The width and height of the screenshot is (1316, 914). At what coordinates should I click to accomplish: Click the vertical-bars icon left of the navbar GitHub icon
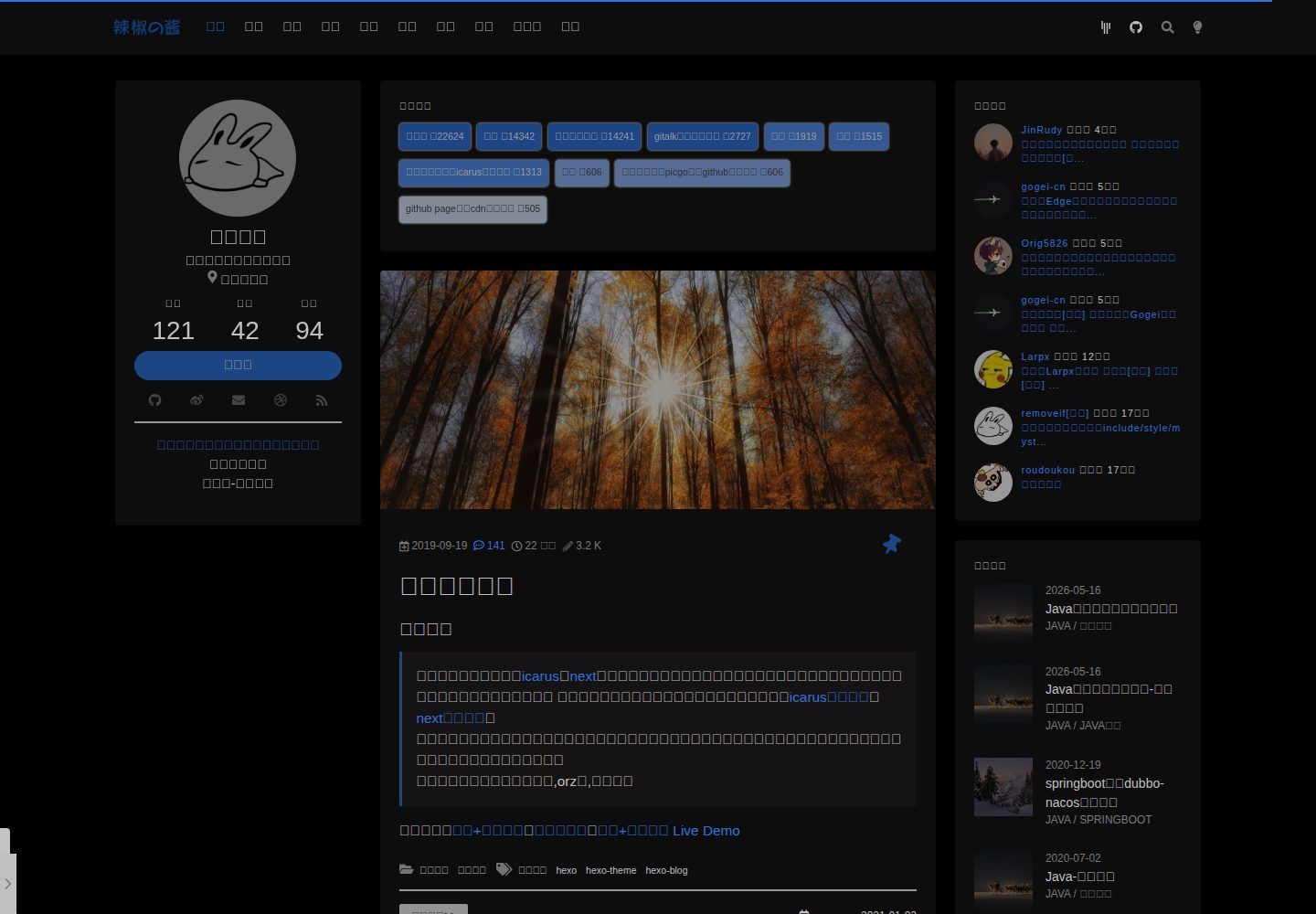point(1106,27)
